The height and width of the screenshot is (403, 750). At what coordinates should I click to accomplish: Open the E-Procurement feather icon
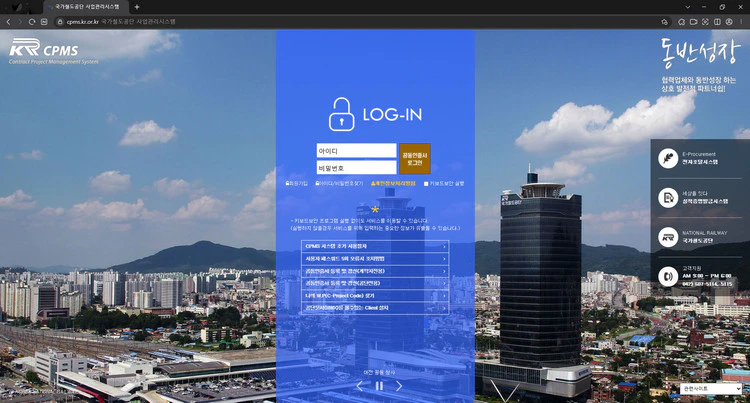[x=668, y=158]
